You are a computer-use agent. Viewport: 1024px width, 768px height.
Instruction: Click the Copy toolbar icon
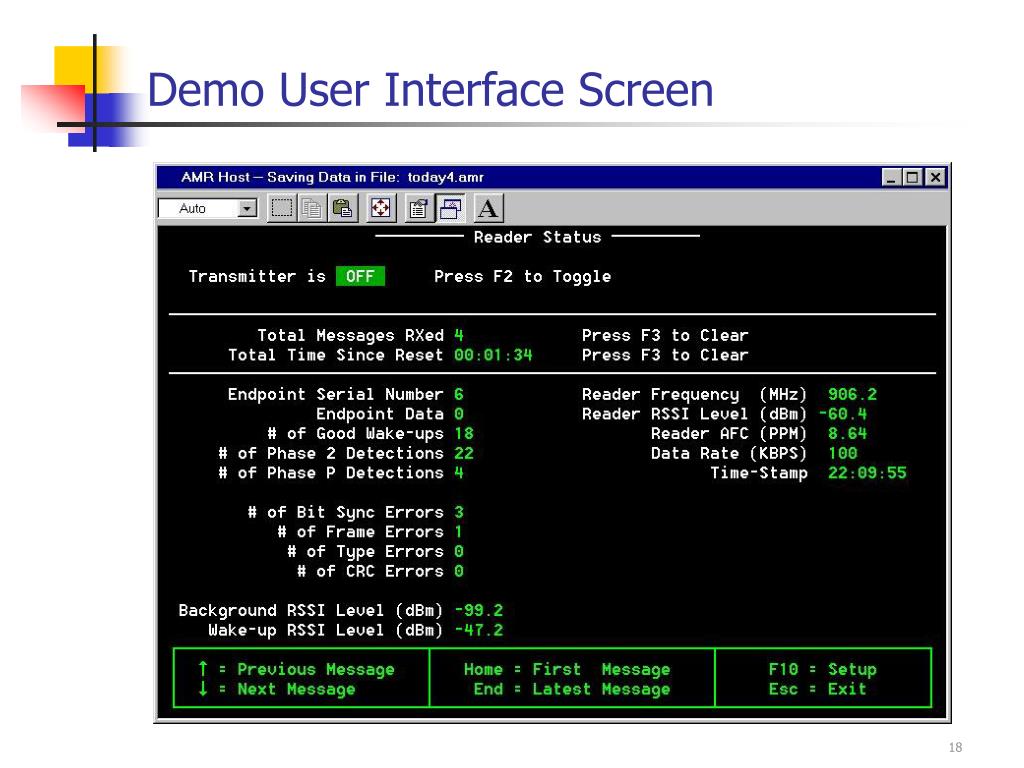click(312, 208)
